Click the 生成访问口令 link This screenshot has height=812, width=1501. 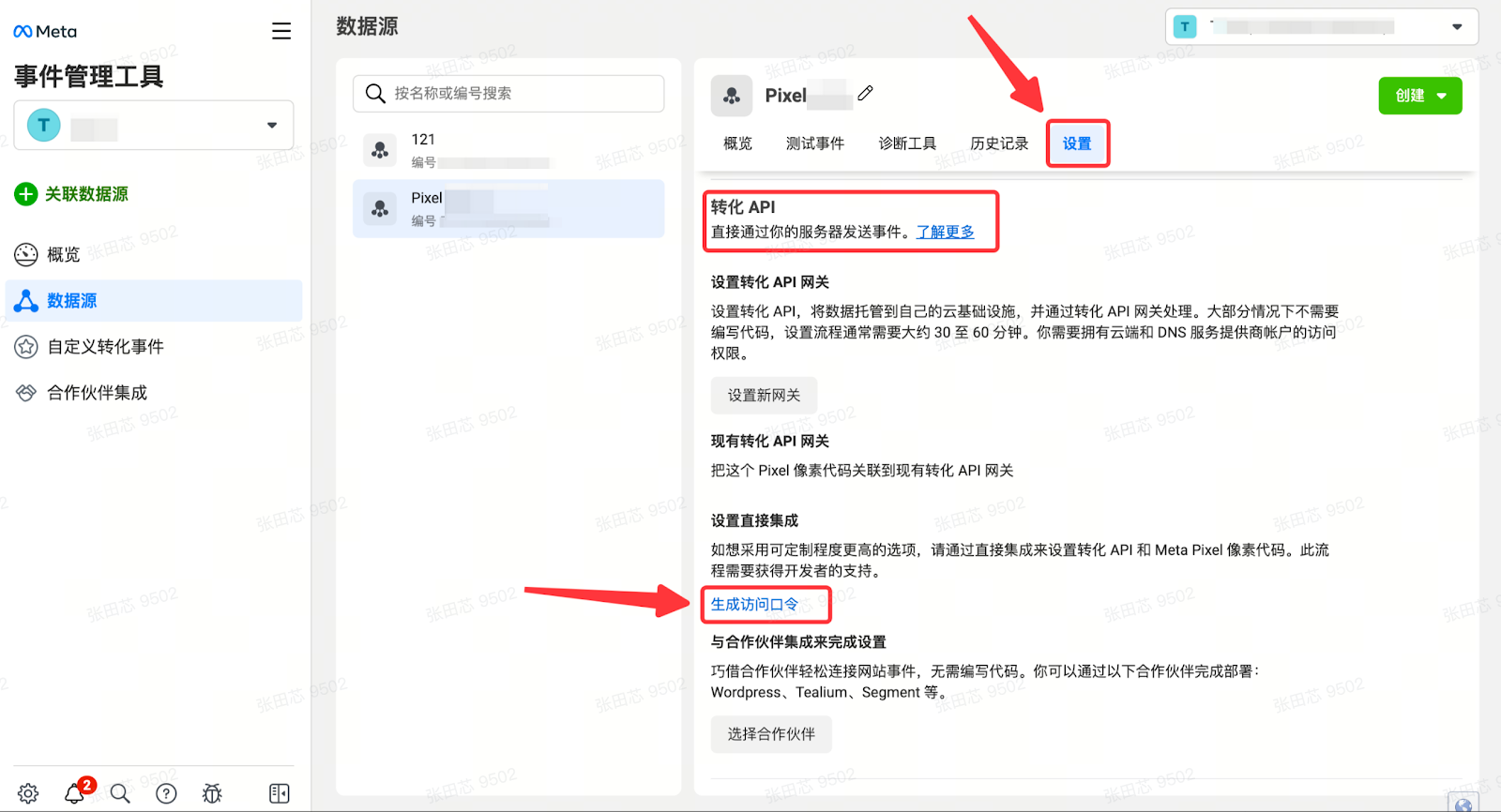coord(754,605)
